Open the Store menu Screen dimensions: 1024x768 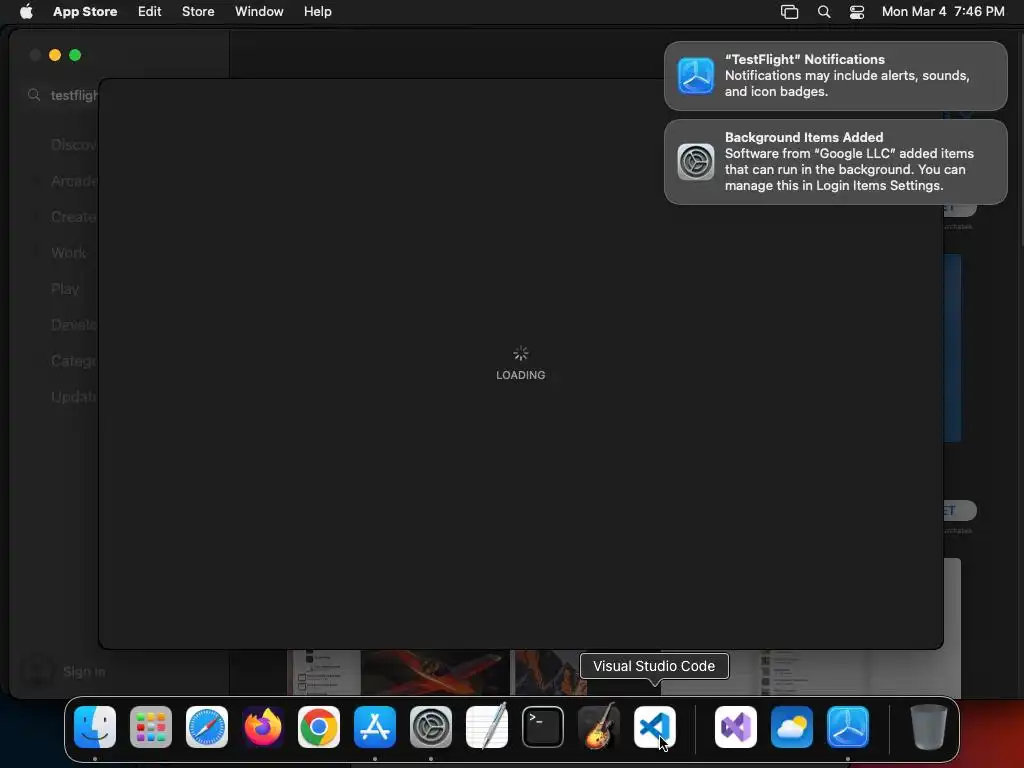coord(198,12)
